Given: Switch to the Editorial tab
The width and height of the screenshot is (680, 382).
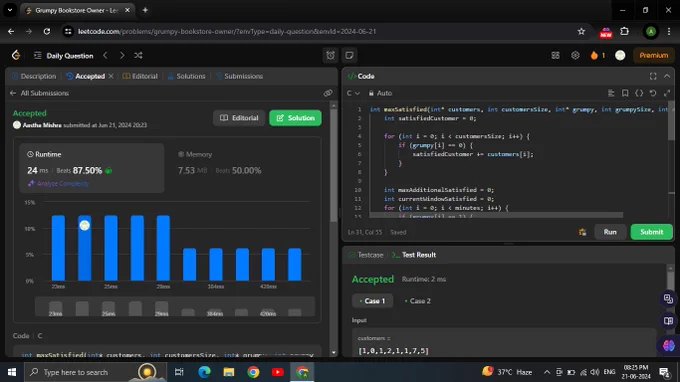Looking at the screenshot, I should point(140,76).
